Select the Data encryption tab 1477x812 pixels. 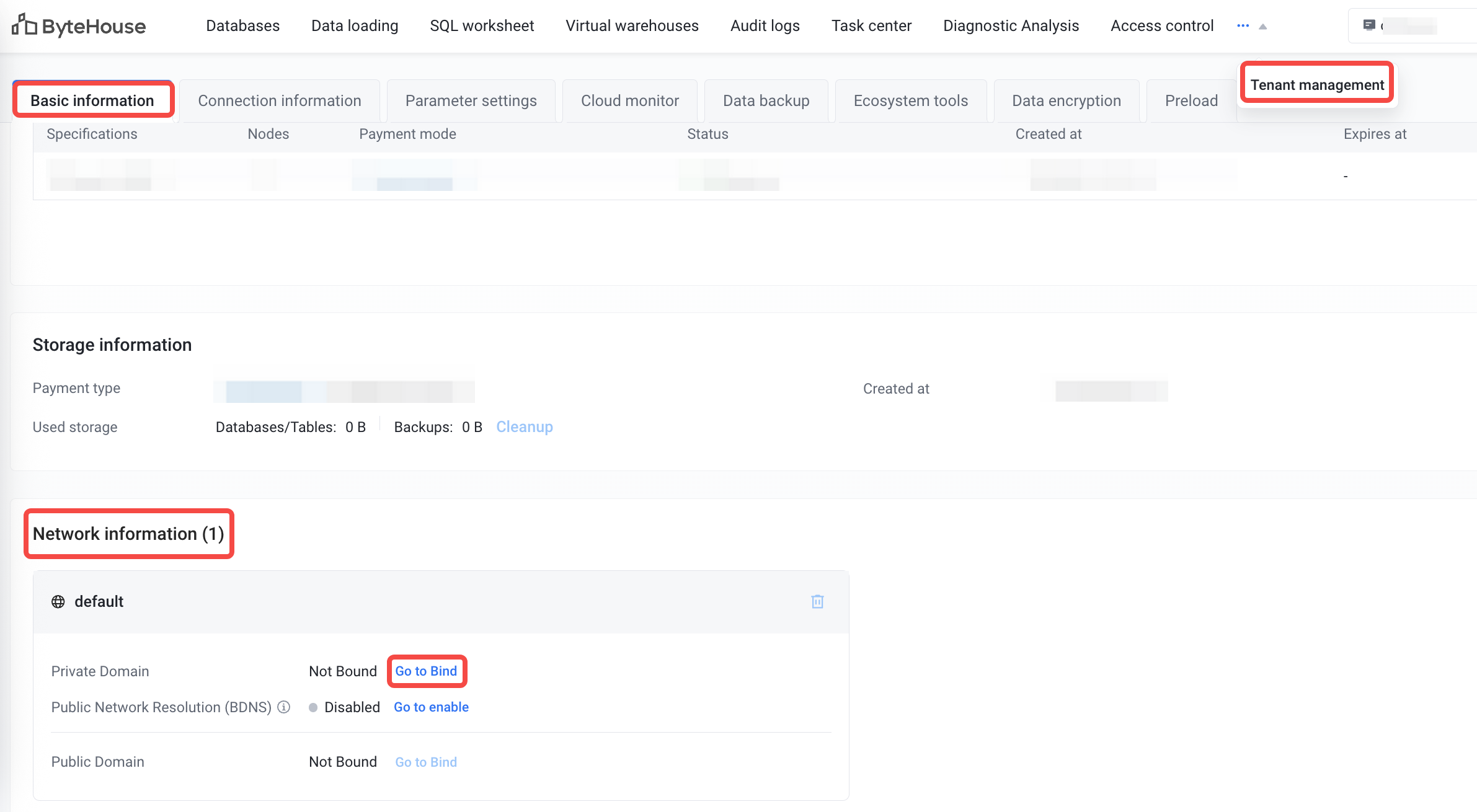point(1066,100)
